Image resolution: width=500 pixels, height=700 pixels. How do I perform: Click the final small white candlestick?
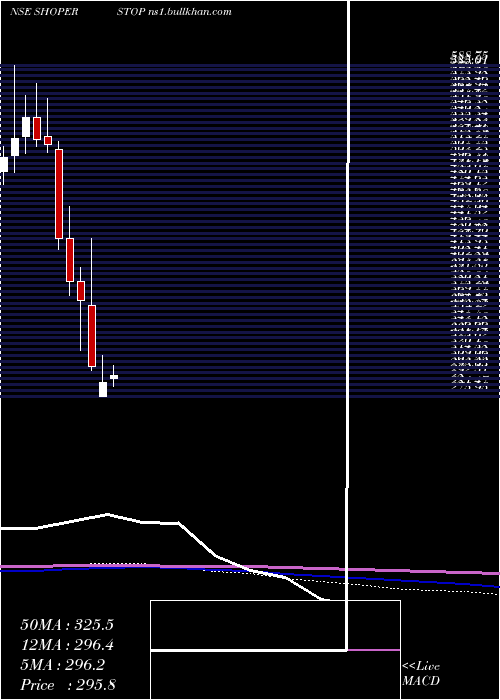(114, 377)
